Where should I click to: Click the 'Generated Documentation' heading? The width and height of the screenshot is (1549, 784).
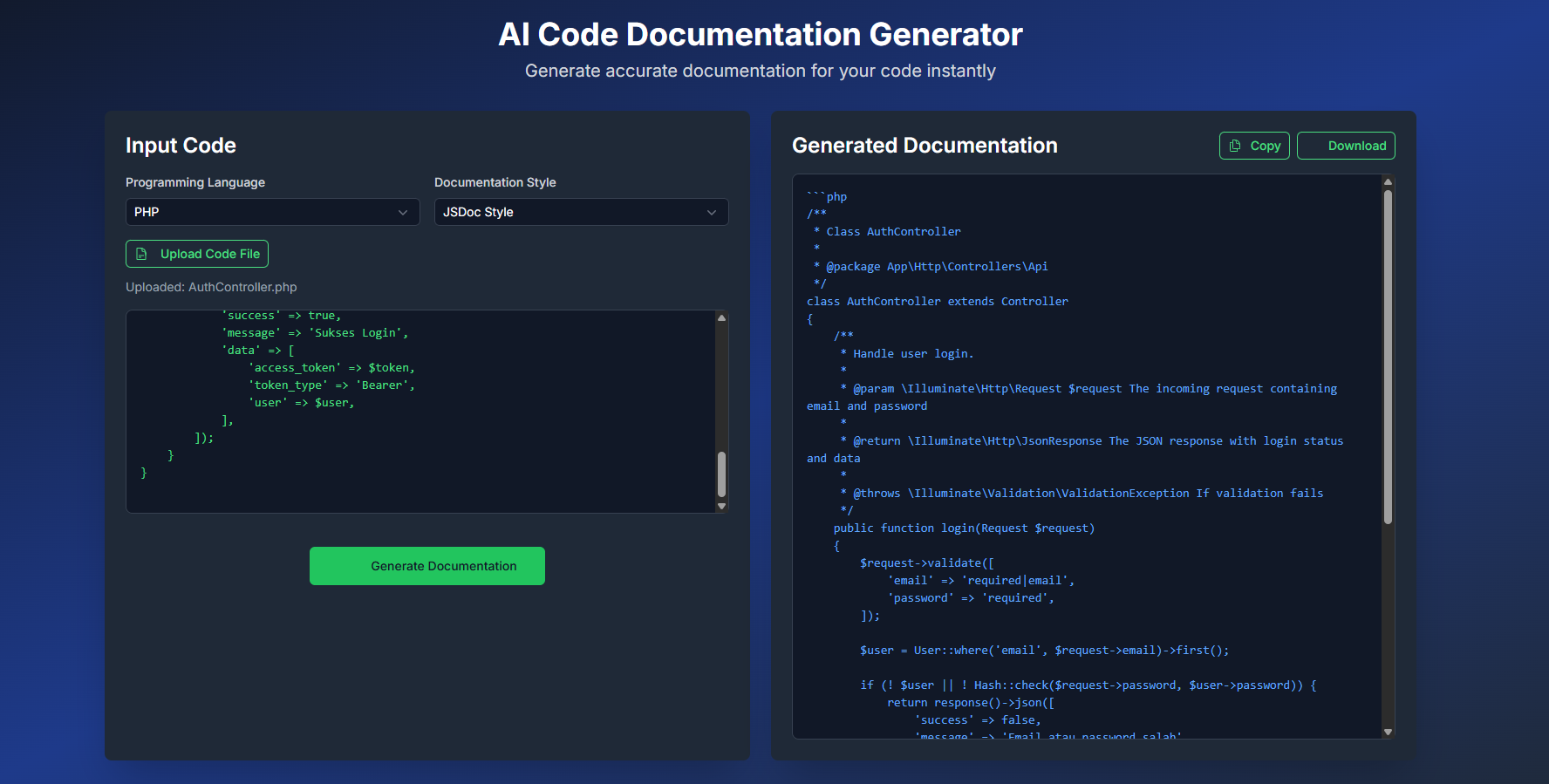925,146
